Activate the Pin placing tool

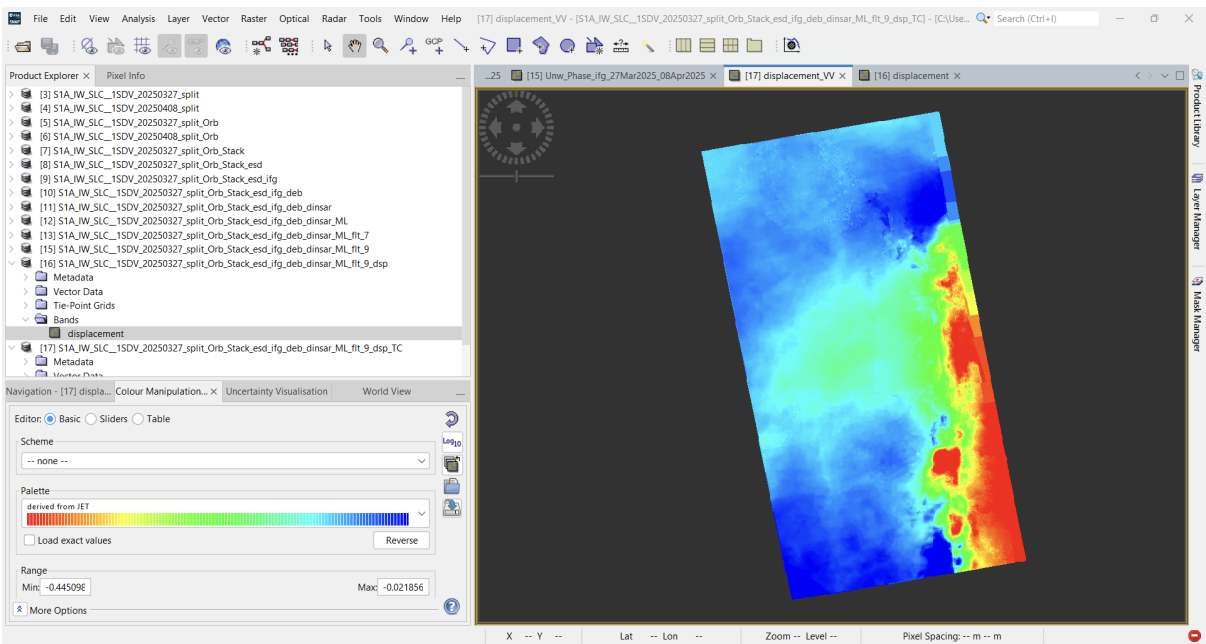[x=408, y=45]
